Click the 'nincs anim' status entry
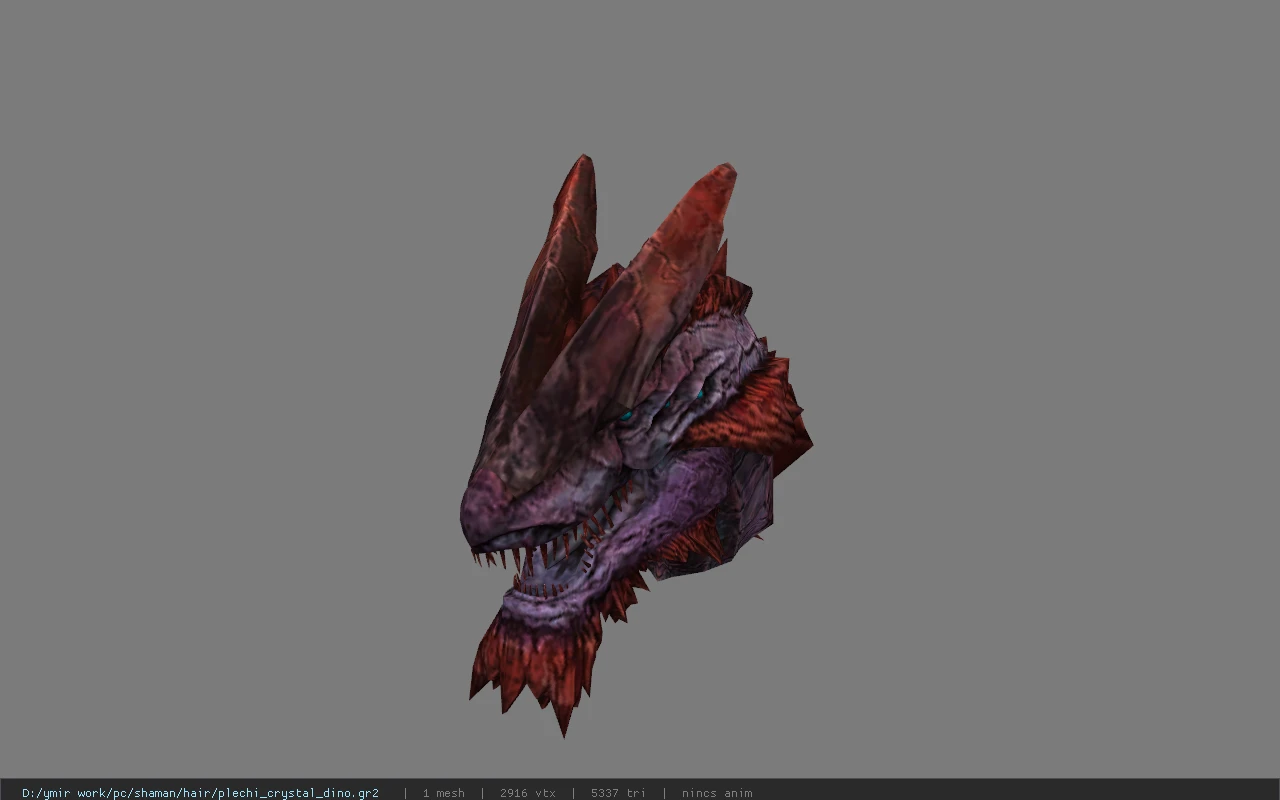The image size is (1280, 800). pos(717,793)
